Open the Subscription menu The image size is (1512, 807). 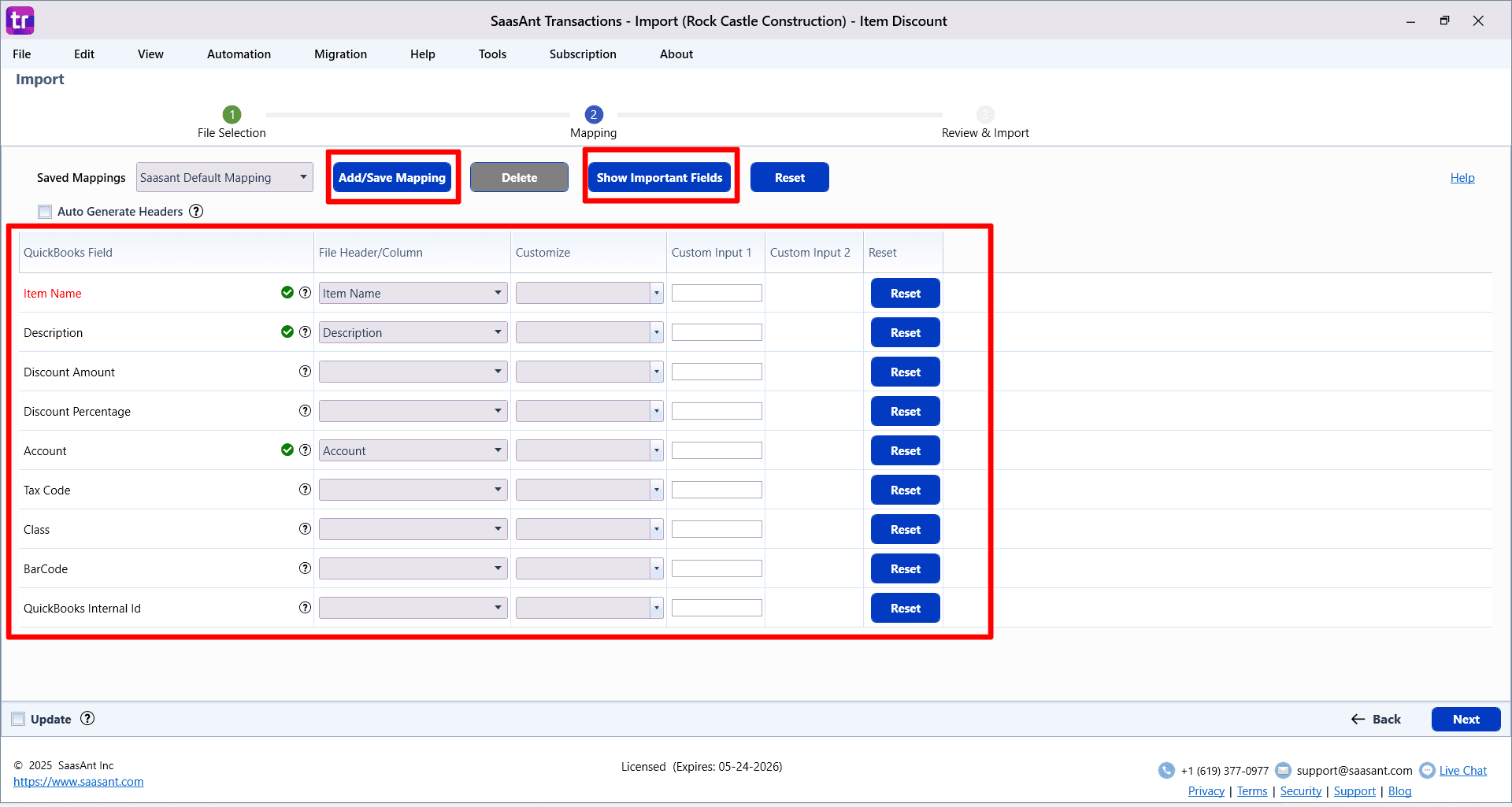583,54
